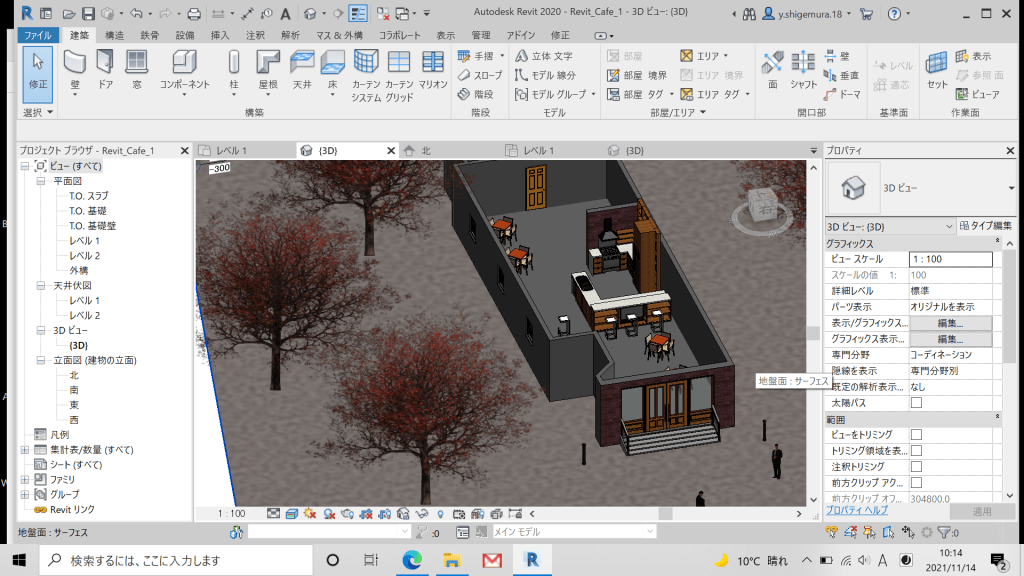The image size is (1024, 576).
Task: Switch to the 北 view tab
Action: pyautogui.click(x=425, y=150)
